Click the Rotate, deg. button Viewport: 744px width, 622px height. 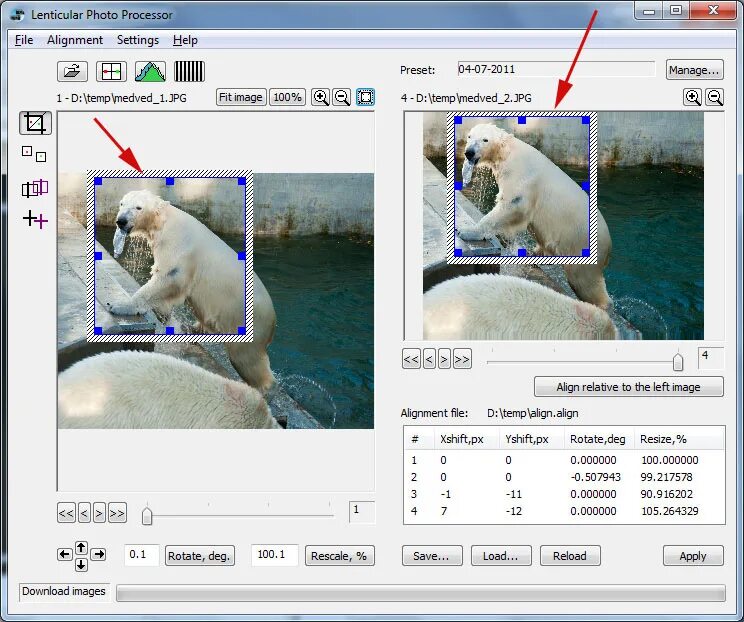tap(199, 556)
